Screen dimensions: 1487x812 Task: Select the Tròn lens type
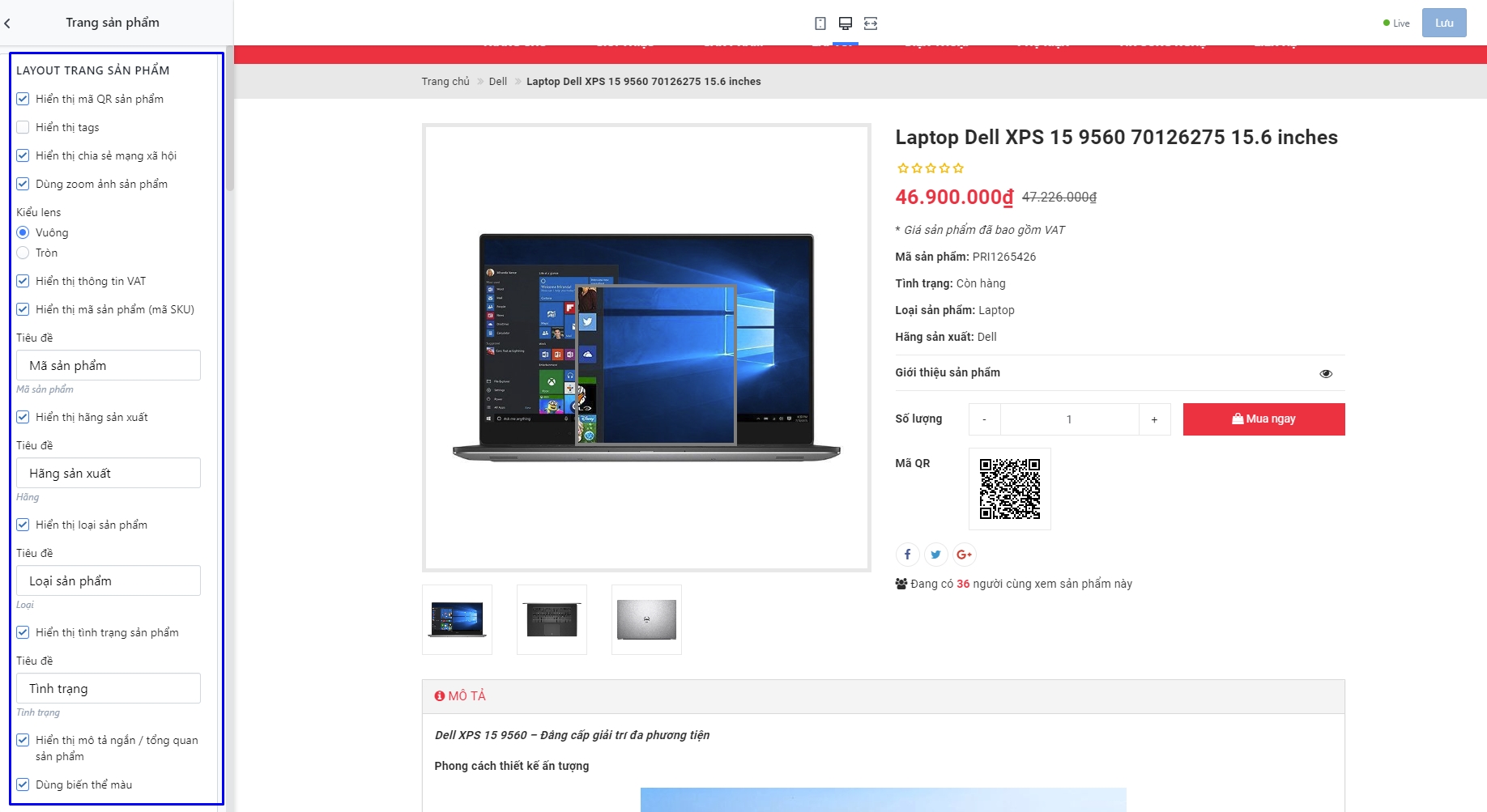point(23,253)
